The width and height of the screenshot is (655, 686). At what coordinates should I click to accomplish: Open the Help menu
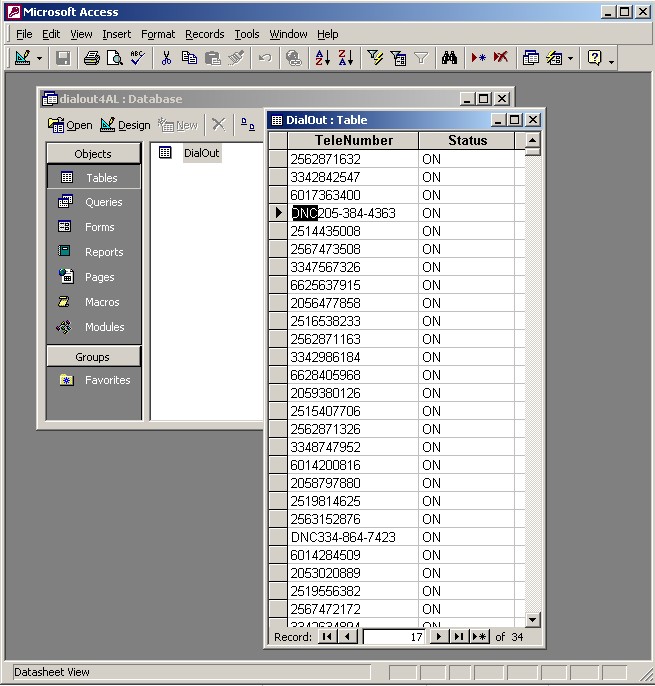(x=328, y=34)
